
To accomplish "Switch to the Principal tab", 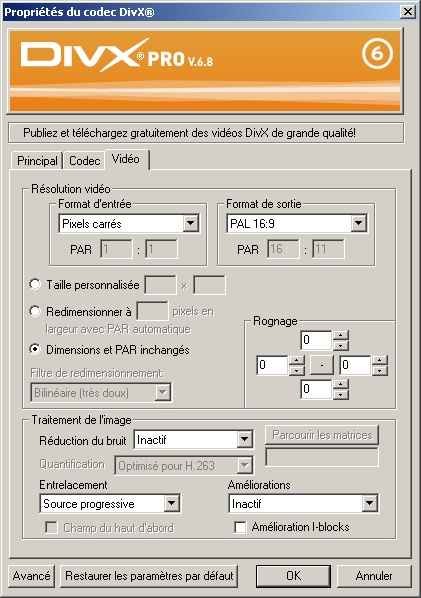I will tap(37, 161).
